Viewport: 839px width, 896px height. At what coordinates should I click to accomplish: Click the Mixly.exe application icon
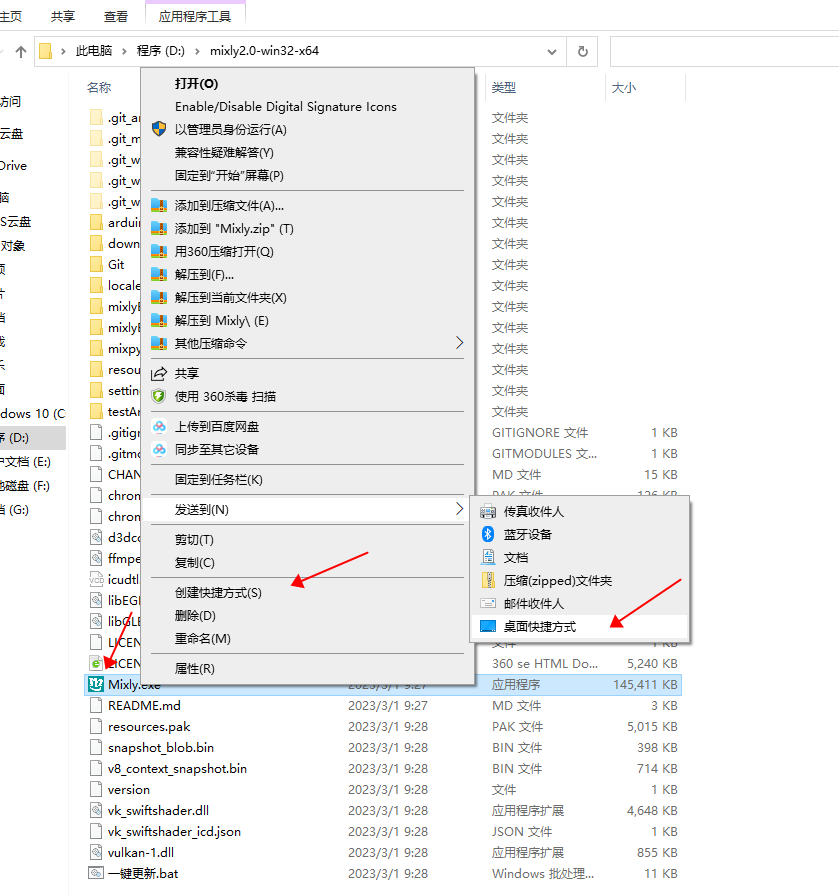(96, 685)
